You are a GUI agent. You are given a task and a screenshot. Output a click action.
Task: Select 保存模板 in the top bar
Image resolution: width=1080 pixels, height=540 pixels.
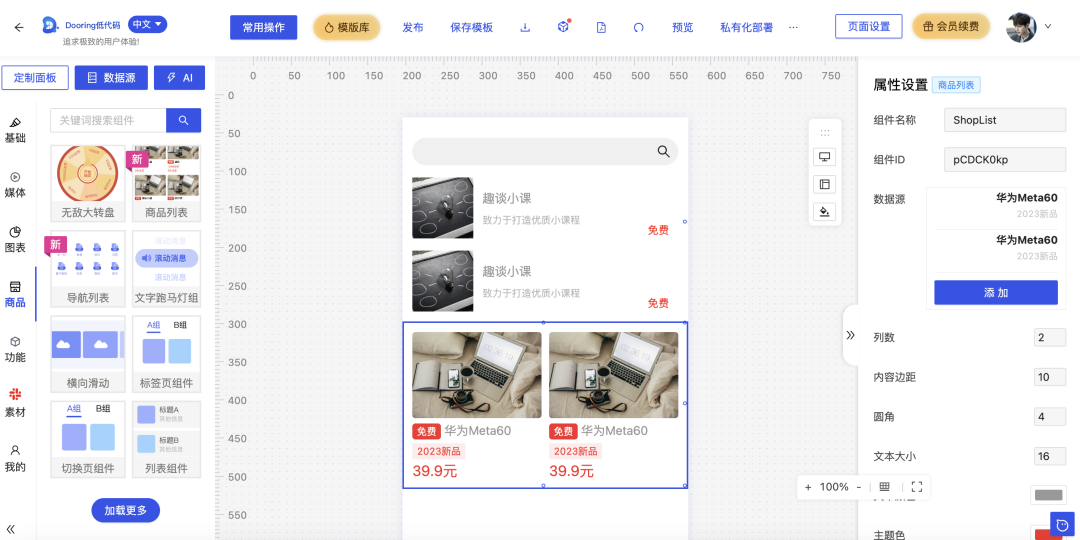(472, 28)
